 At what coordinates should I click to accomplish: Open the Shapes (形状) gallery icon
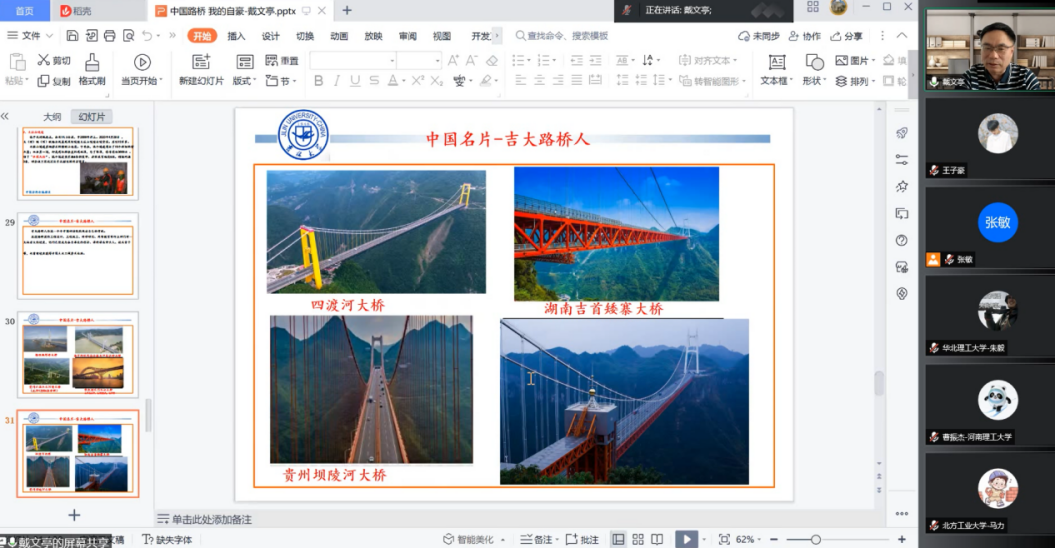point(815,62)
